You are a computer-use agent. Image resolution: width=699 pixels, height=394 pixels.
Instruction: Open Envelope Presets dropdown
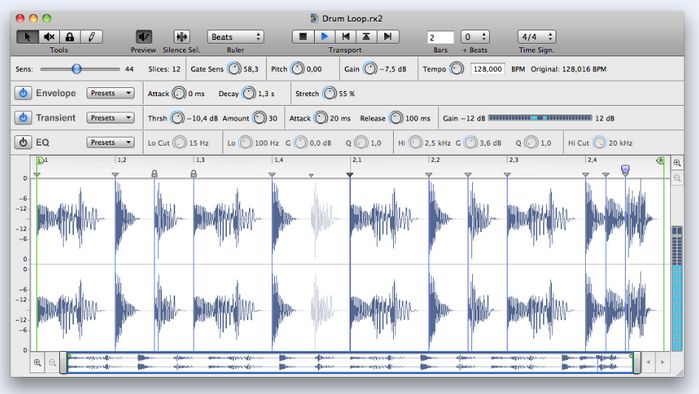coord(111,93)
